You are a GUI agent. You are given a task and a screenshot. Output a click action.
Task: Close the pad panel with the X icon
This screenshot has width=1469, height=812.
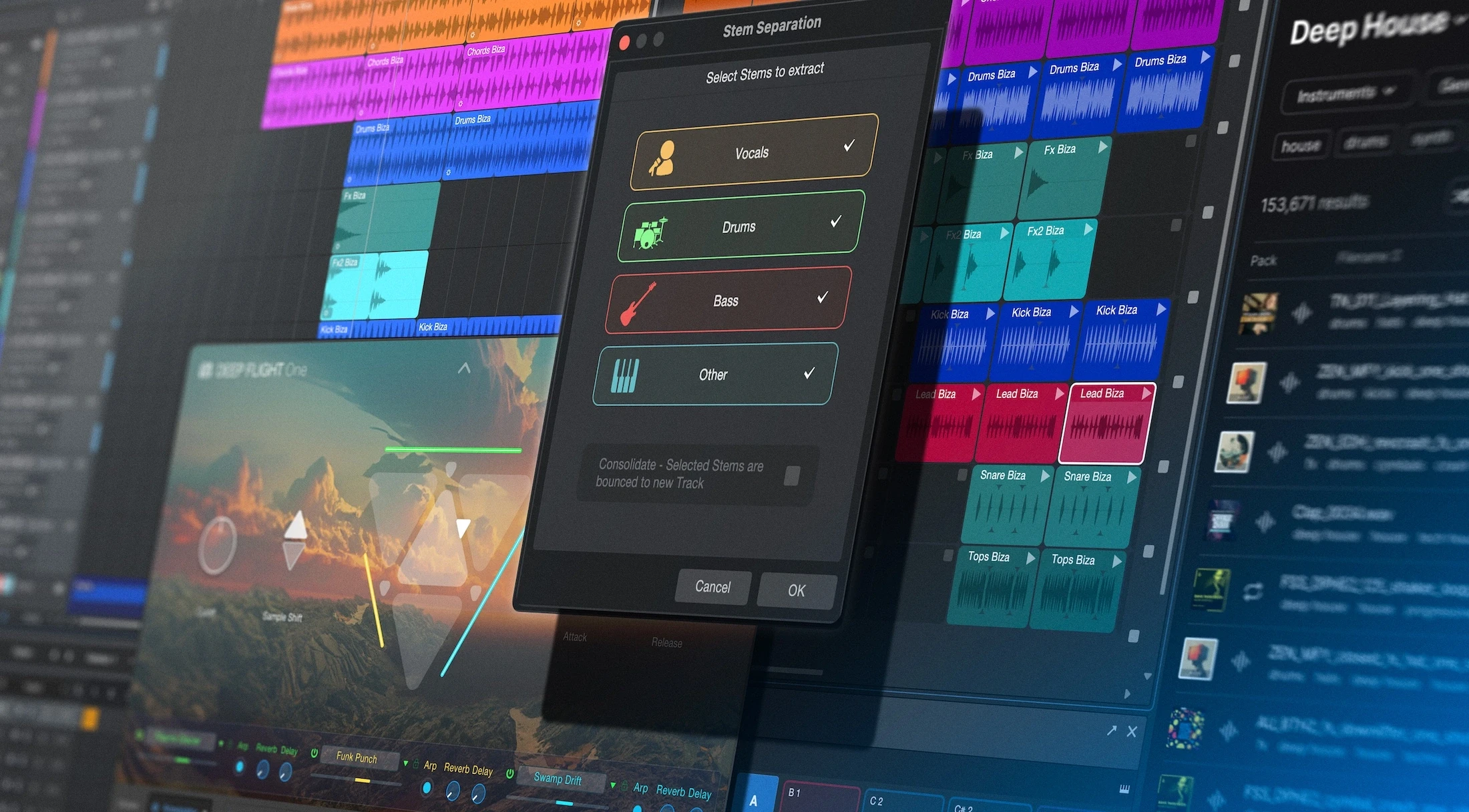1132,731
